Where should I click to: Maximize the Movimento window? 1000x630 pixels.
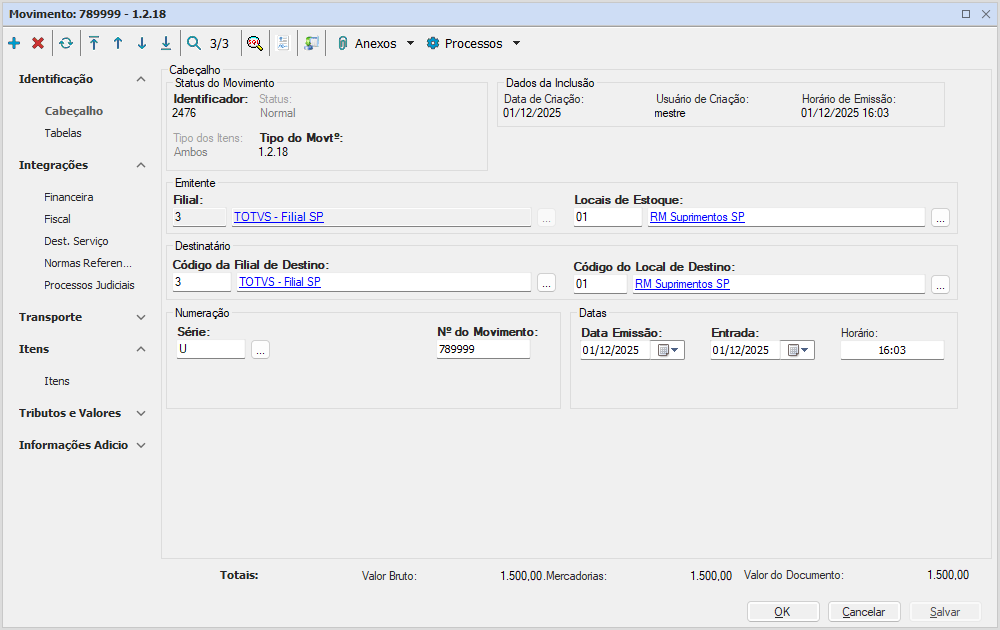966,14
